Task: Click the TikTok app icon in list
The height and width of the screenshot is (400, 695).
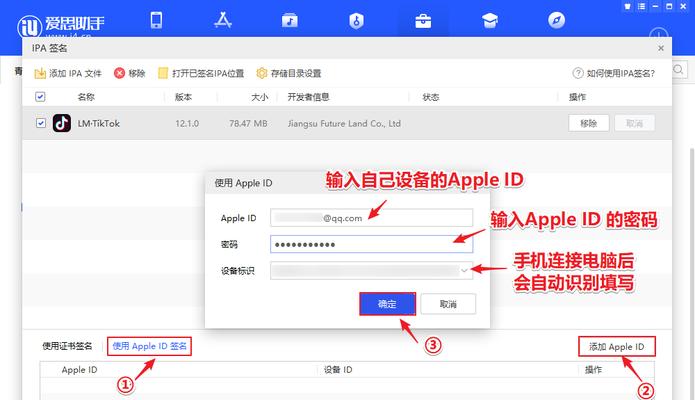Action: 62,123
